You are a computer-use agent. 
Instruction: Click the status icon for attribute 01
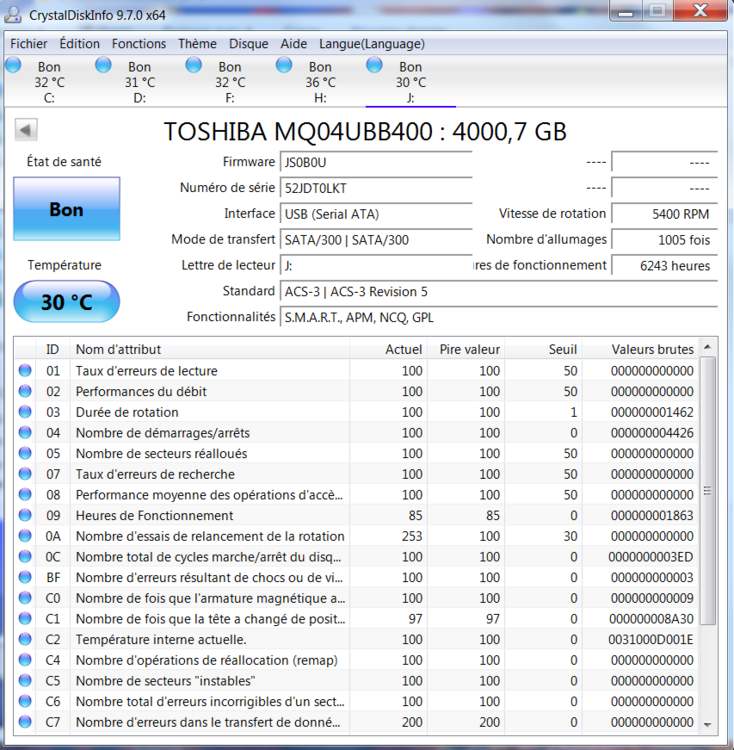[x=25, y=371]
